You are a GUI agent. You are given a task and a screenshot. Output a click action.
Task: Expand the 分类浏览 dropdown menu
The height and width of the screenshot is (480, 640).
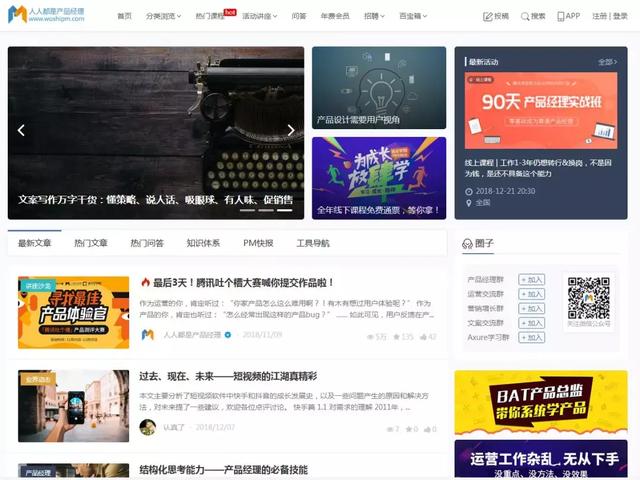pos(164,16)
